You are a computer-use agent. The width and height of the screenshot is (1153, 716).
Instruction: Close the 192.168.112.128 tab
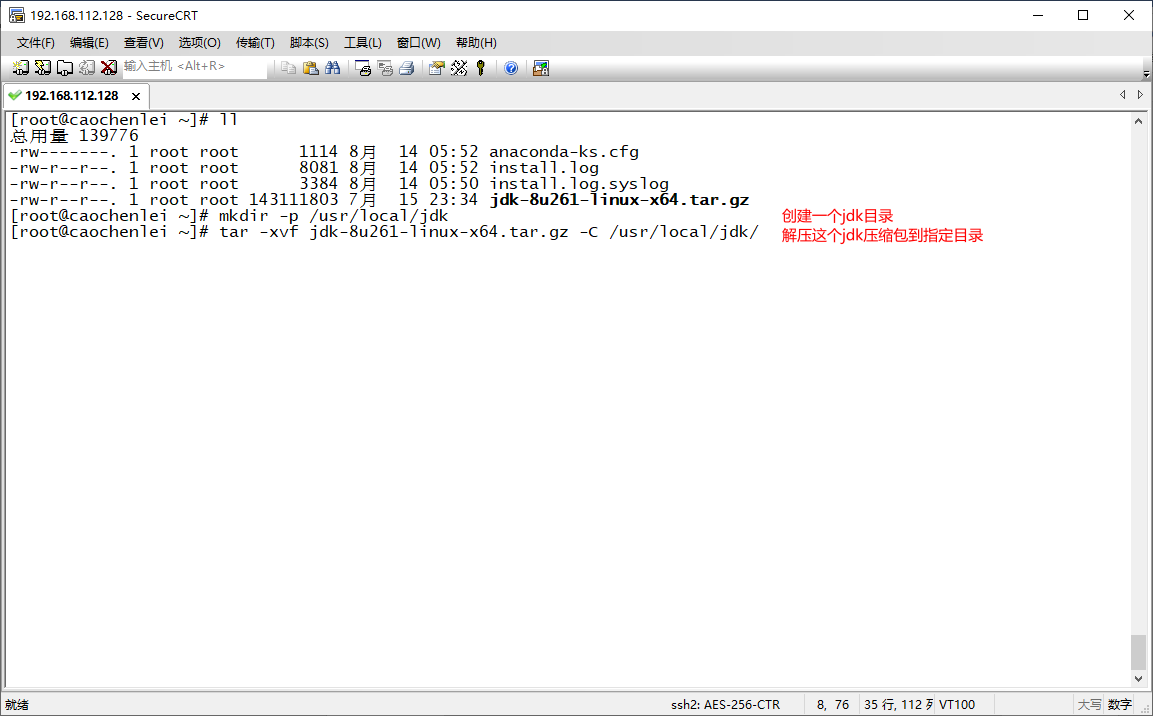coord(136,96)
